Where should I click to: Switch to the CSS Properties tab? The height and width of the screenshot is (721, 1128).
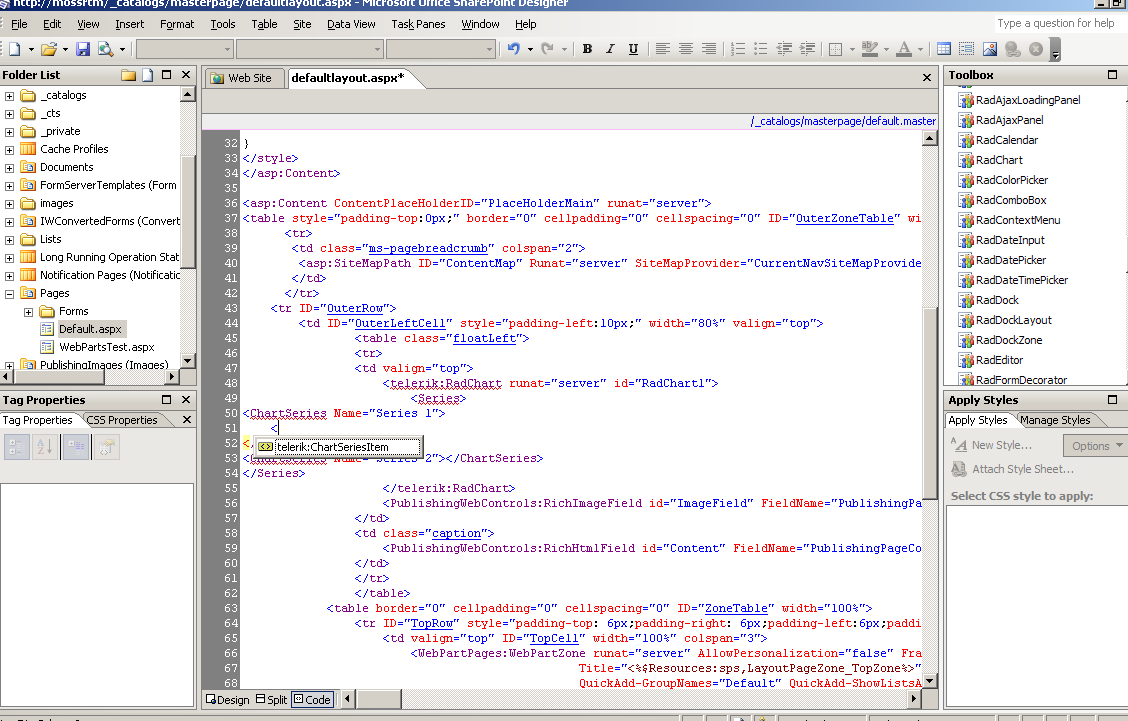pyautogui.click(x=122, y=420)
